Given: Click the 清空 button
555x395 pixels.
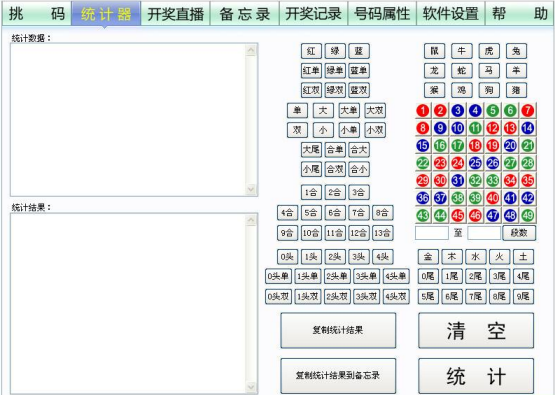Looking at the screenshot, I should [476, 331].
